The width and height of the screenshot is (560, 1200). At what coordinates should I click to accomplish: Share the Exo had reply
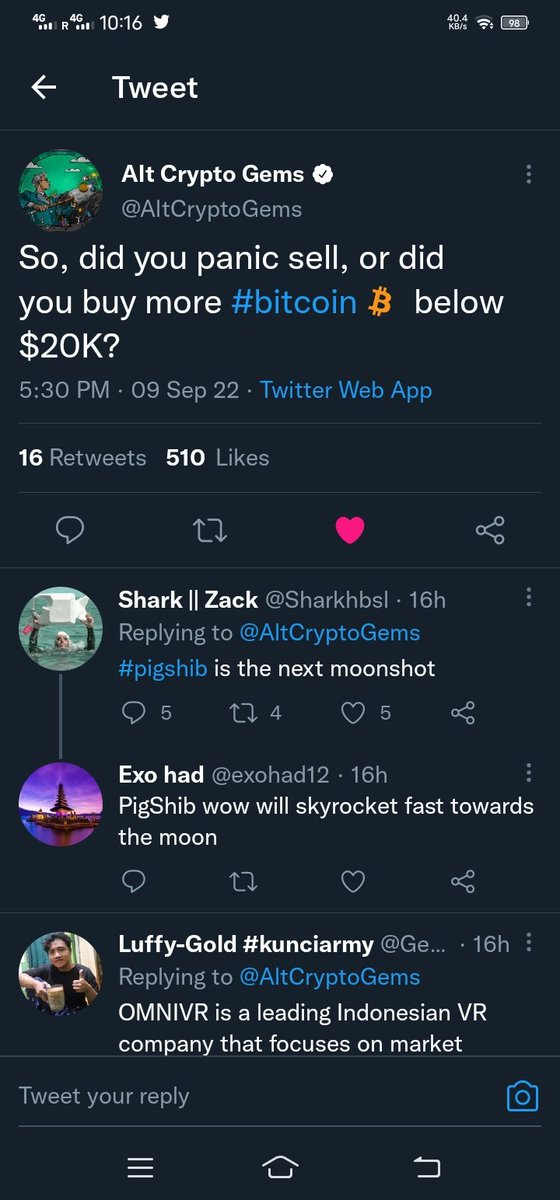point(462,881)
